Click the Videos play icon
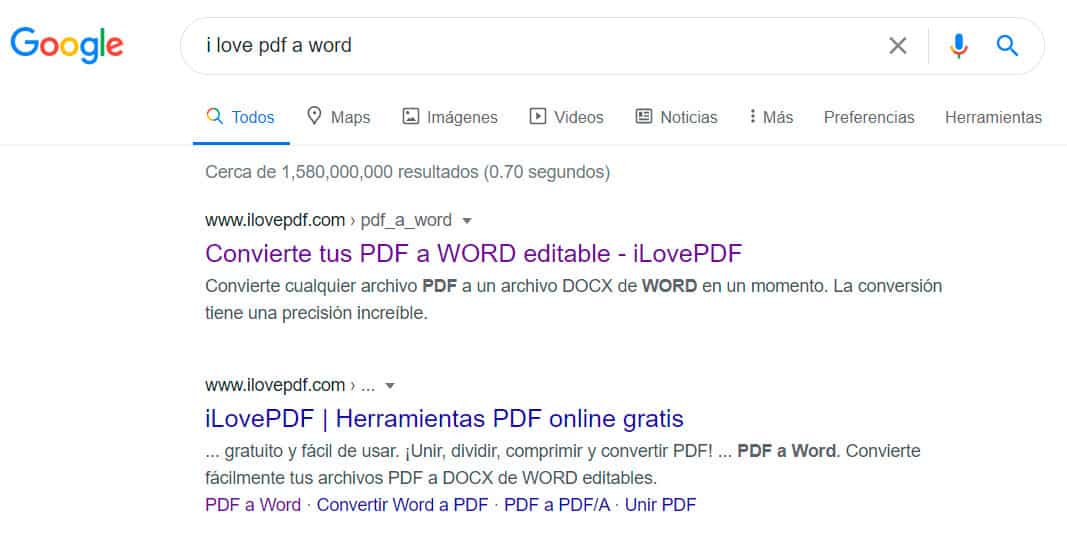This screenshot has width=1067, height=557. click(x=538, y=116)
